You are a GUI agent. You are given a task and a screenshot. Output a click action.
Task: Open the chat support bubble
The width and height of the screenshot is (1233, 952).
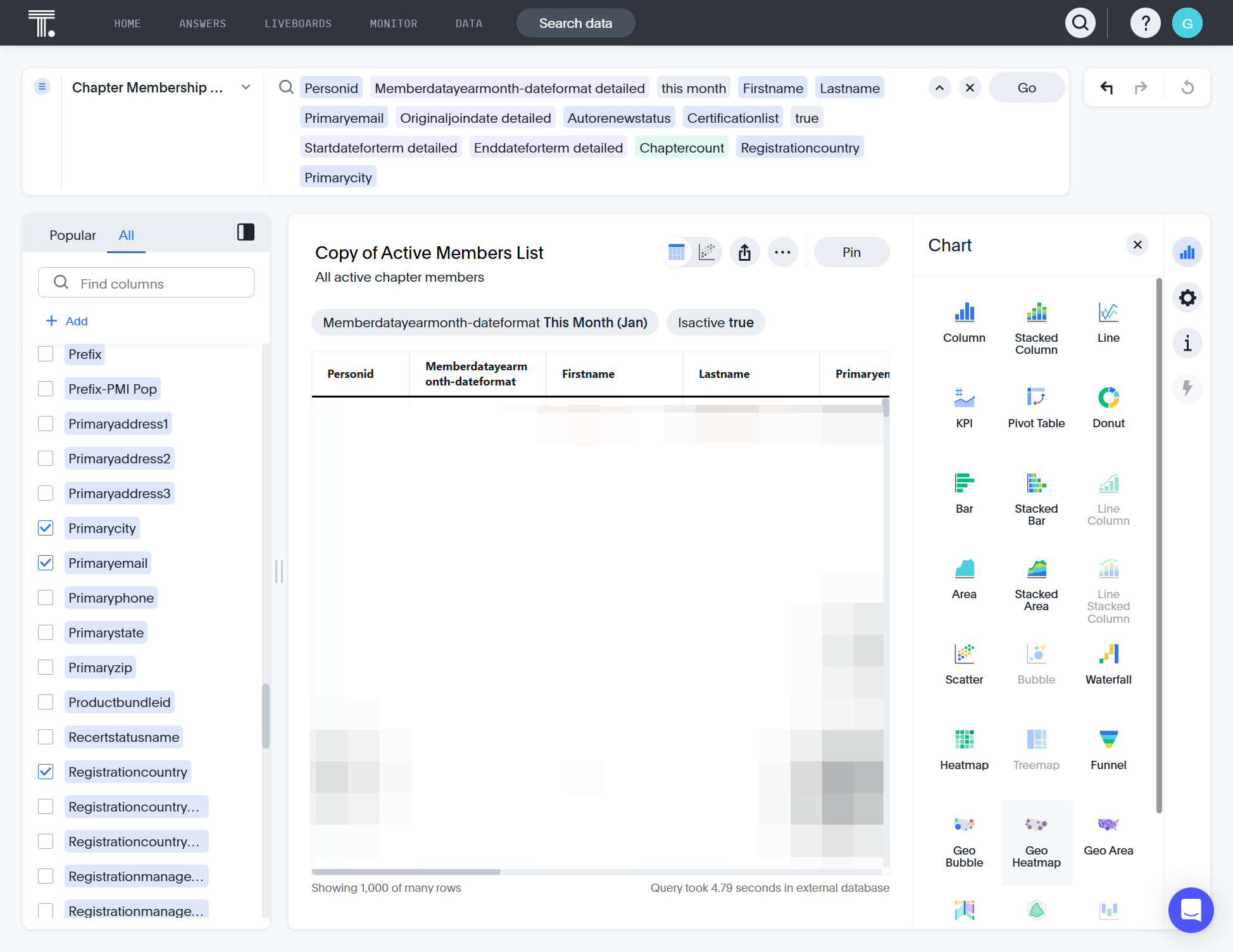point(1191,910)
